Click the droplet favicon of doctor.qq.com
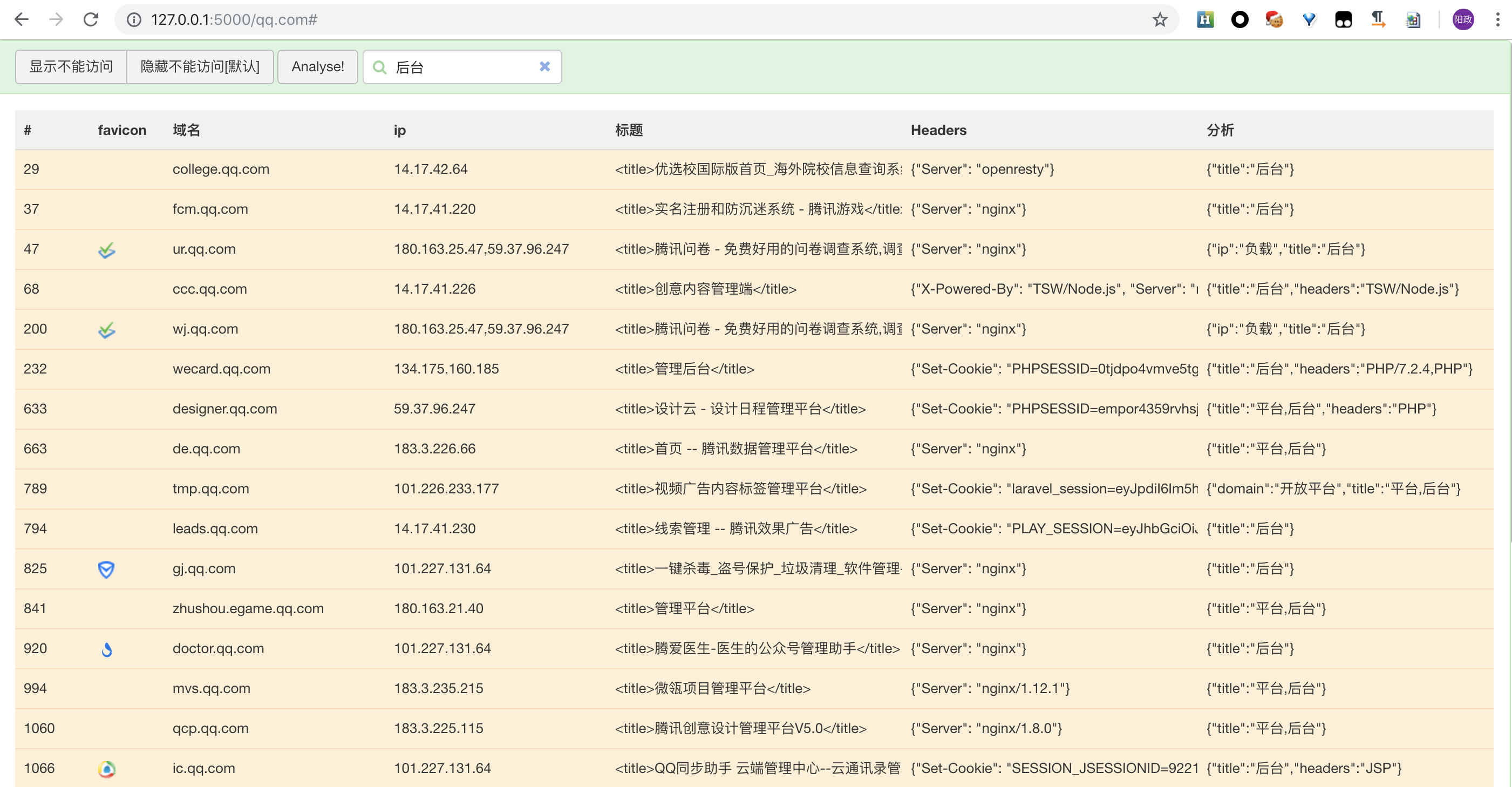 coord(107,649)
